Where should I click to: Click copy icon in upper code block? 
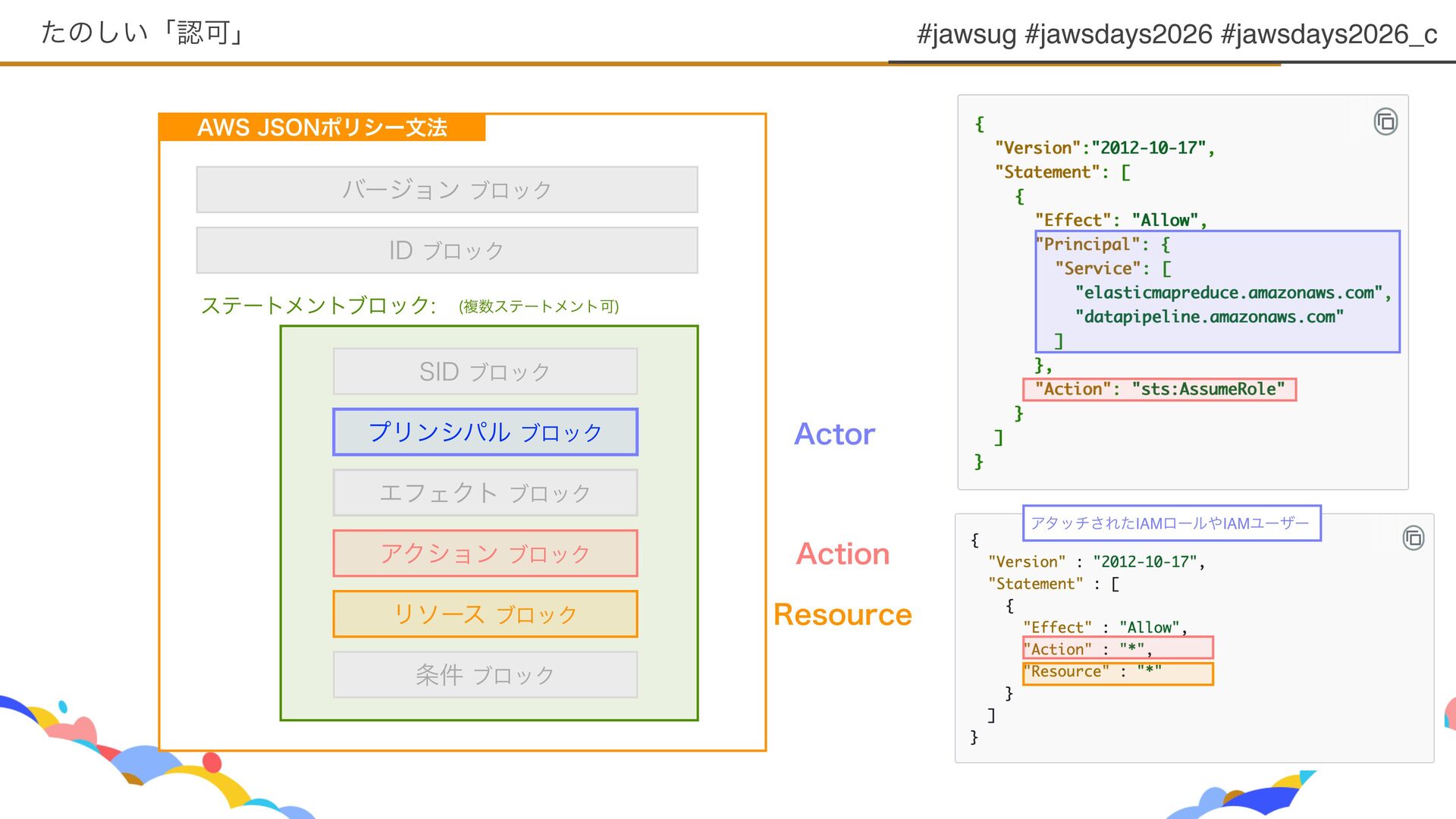[x=1385, y=121]
